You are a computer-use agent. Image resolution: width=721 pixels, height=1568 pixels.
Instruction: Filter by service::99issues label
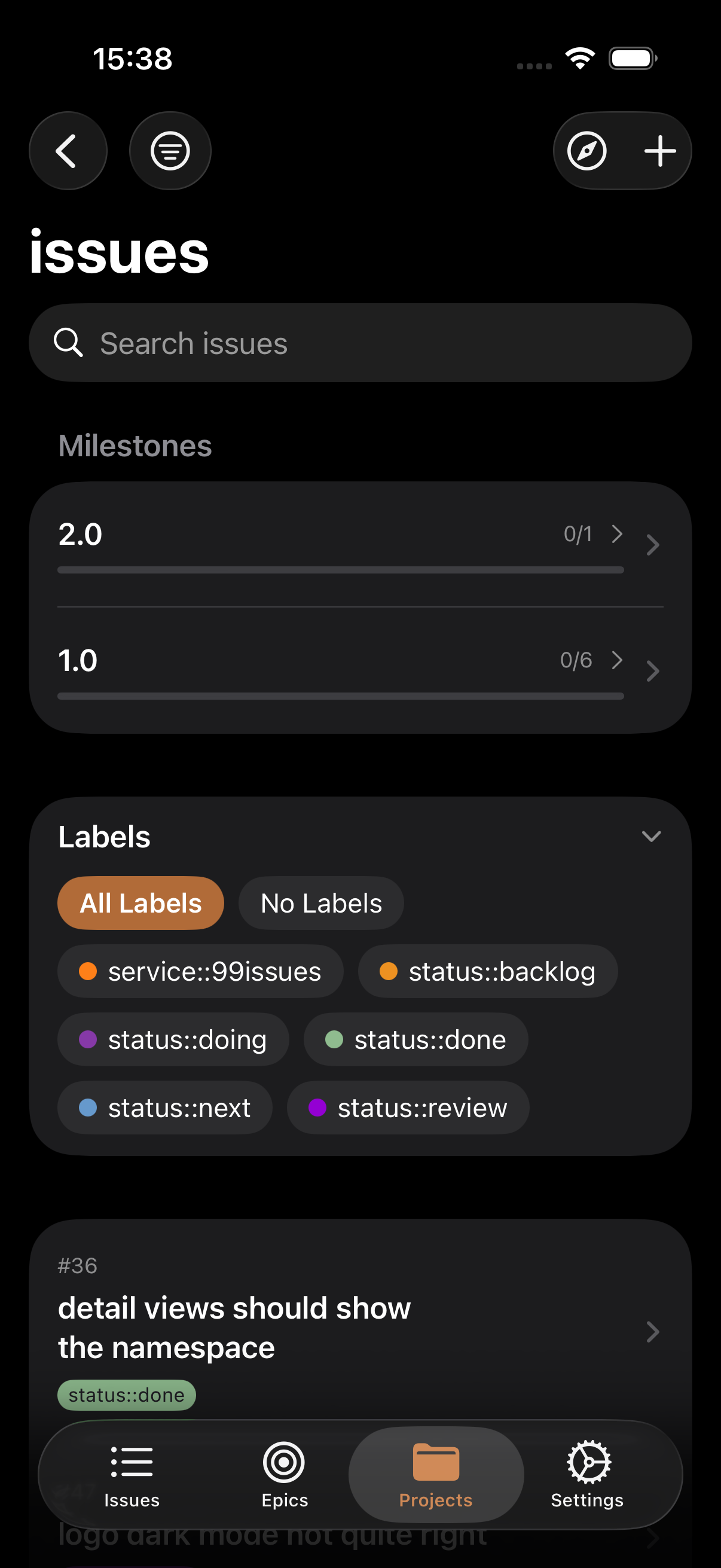click(x=200, y=971)
